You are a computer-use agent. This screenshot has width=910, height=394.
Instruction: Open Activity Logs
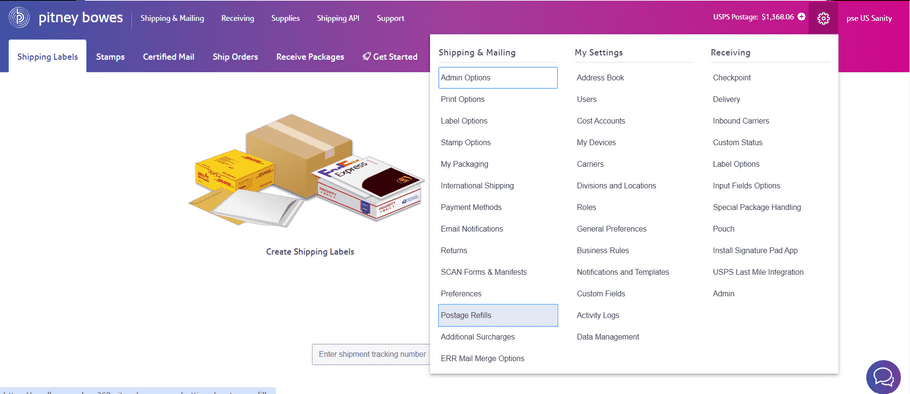[x=598, y=315]
